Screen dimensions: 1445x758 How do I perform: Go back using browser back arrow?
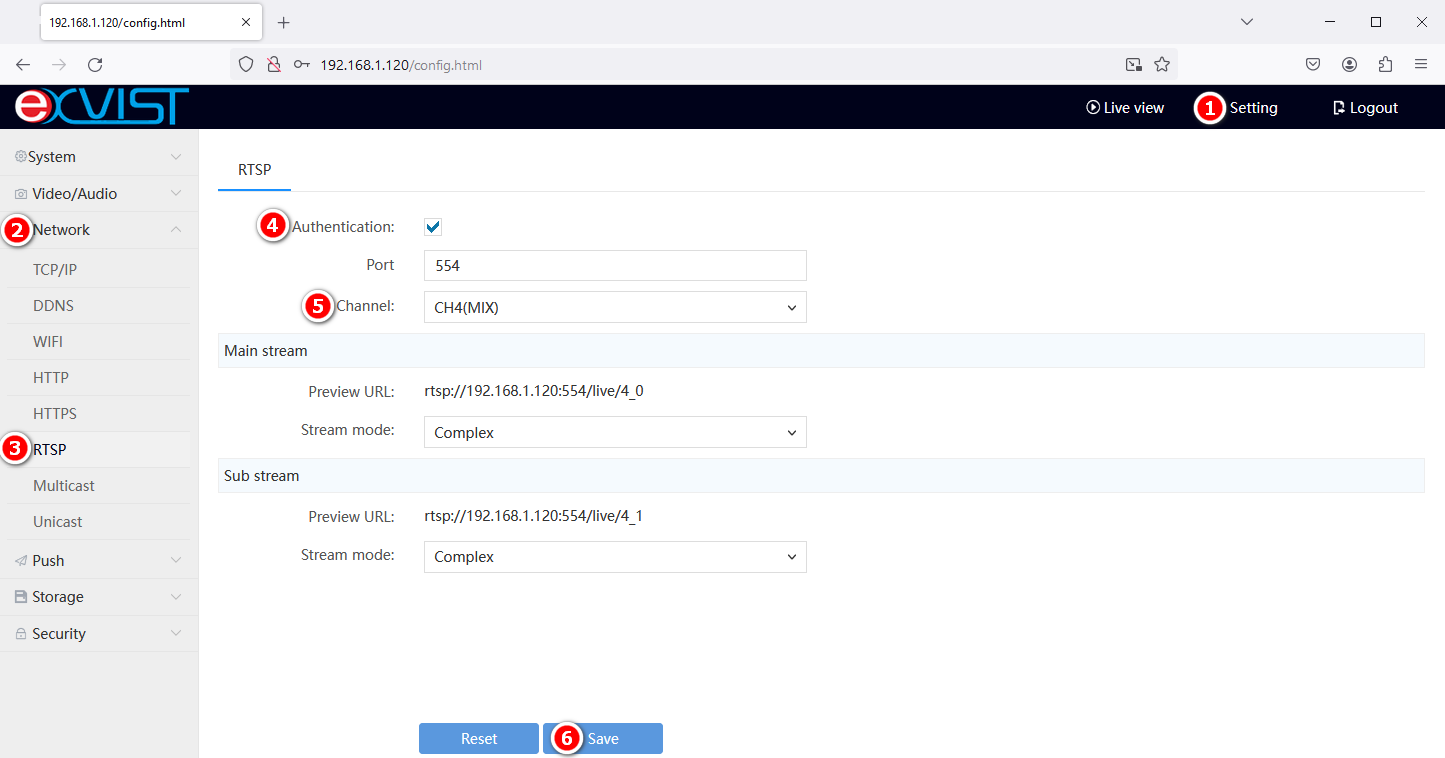(x=23, y=64)
